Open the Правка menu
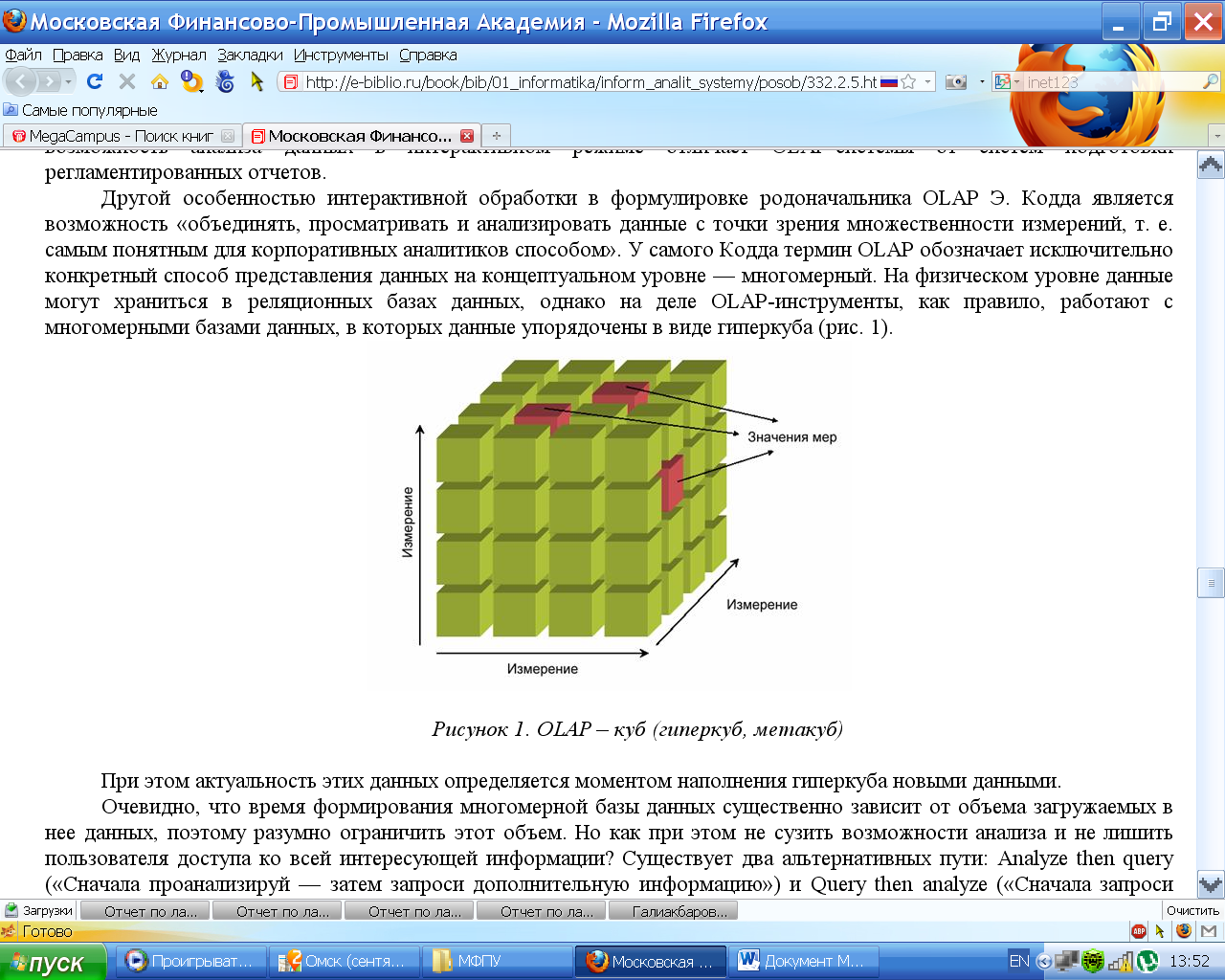The width and height of the screenshot is (1225, 980). 78,55
